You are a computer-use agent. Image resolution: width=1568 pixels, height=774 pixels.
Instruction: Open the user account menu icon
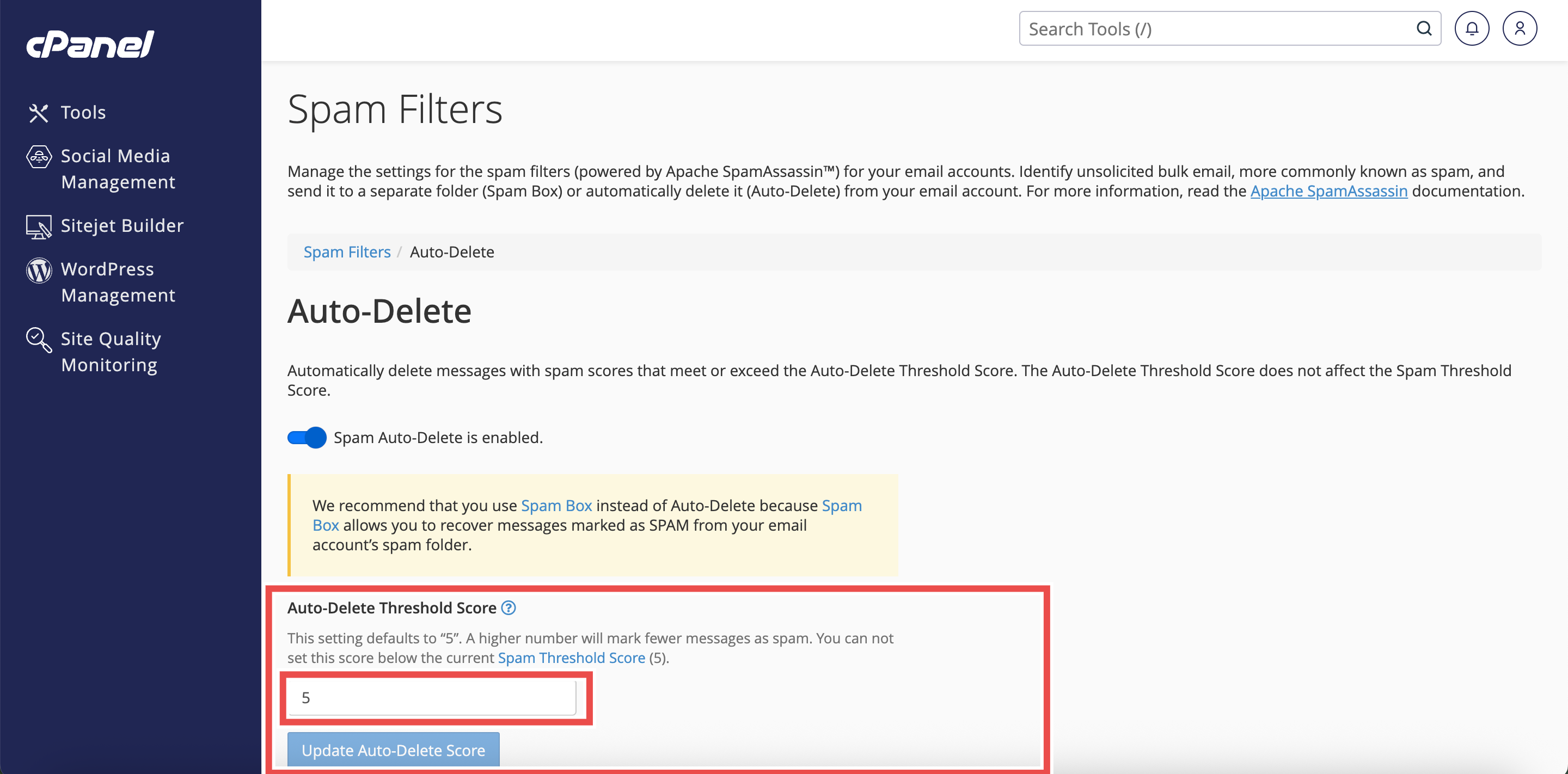coord(1520,29)
